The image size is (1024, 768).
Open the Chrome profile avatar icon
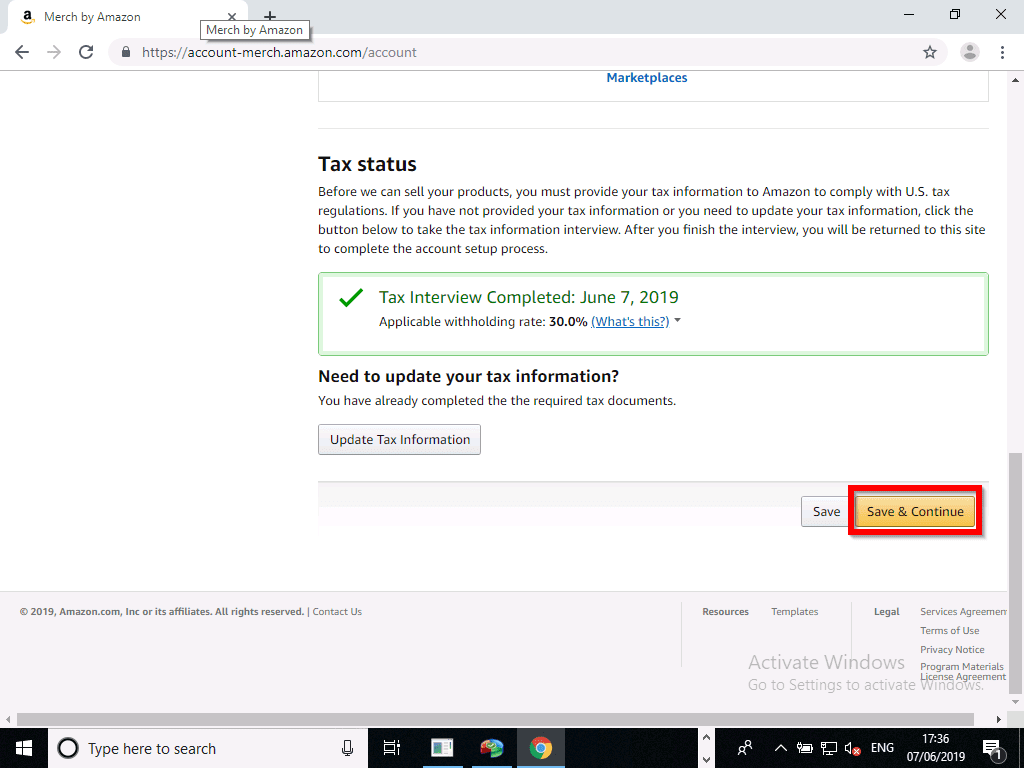969,52
